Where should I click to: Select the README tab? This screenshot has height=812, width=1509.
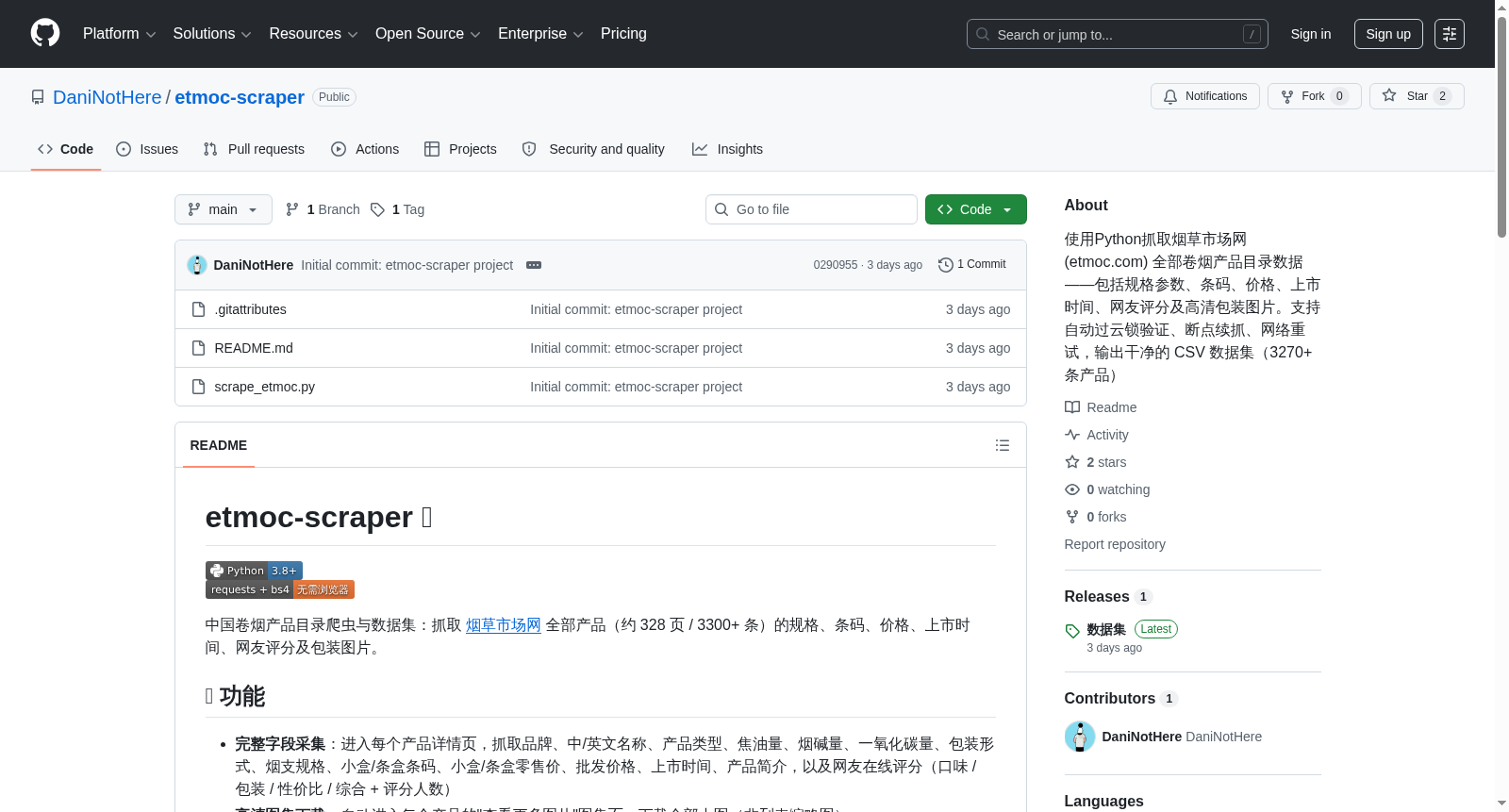219,445
